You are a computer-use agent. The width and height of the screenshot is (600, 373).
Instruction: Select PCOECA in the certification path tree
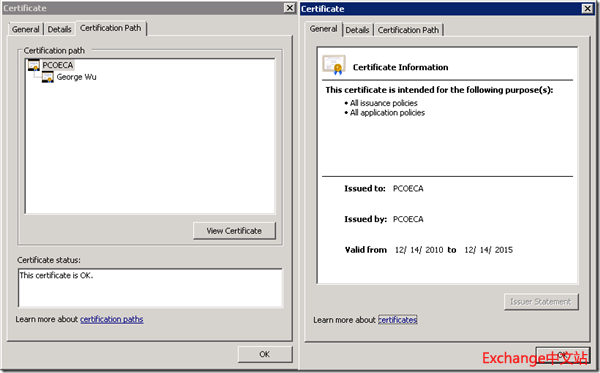58,65
